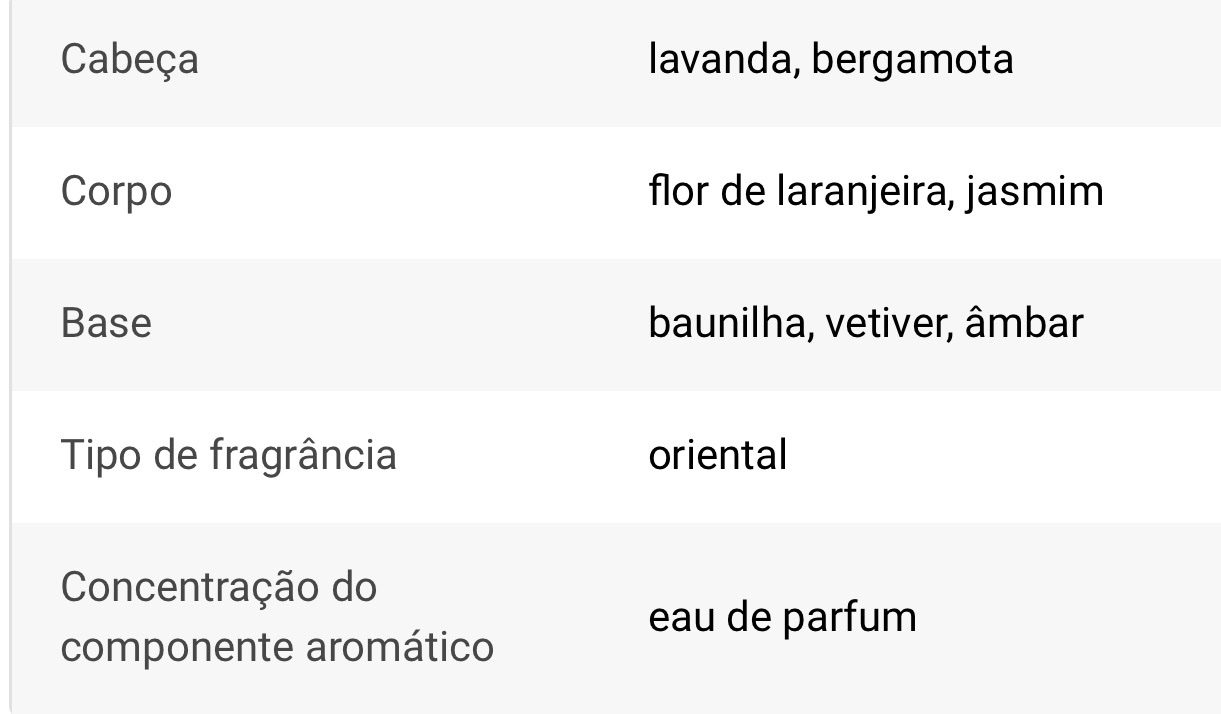This screenshot has width=1221, height=714.
Task: Click the Cabeça row label
Action: tap(130, 60)
